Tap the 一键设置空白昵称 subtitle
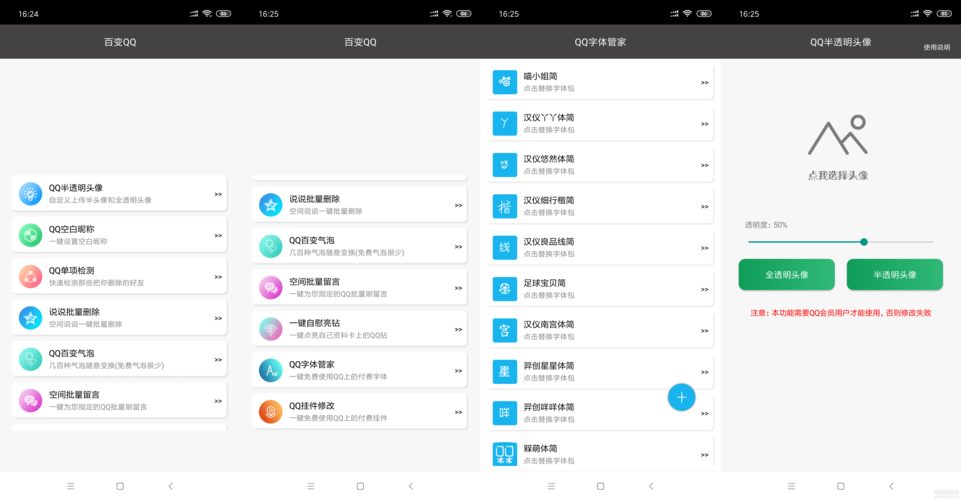961x500 pixels. coord(78,241)
